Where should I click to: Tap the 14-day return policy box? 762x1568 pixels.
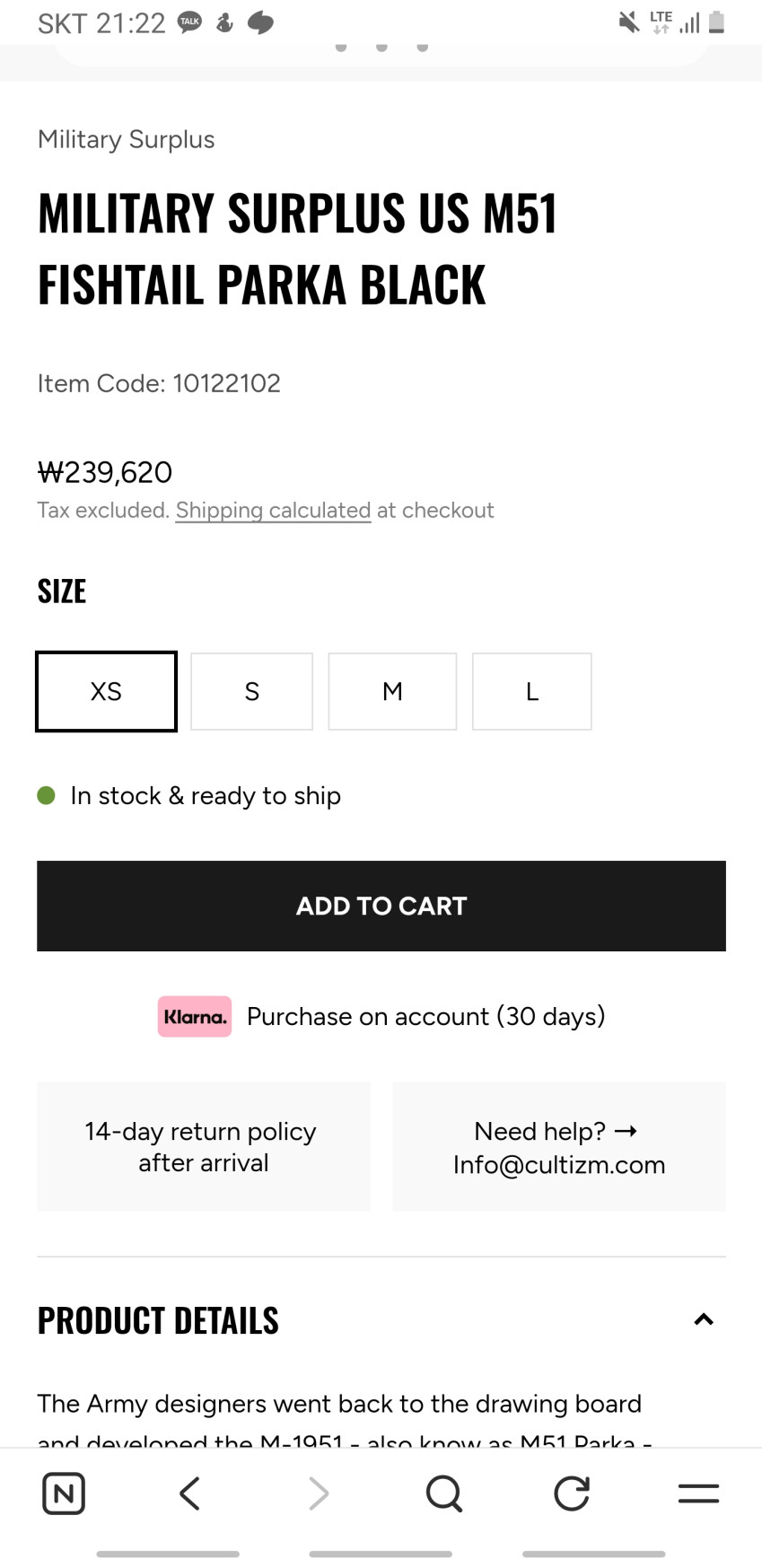tap(204, 1147)
